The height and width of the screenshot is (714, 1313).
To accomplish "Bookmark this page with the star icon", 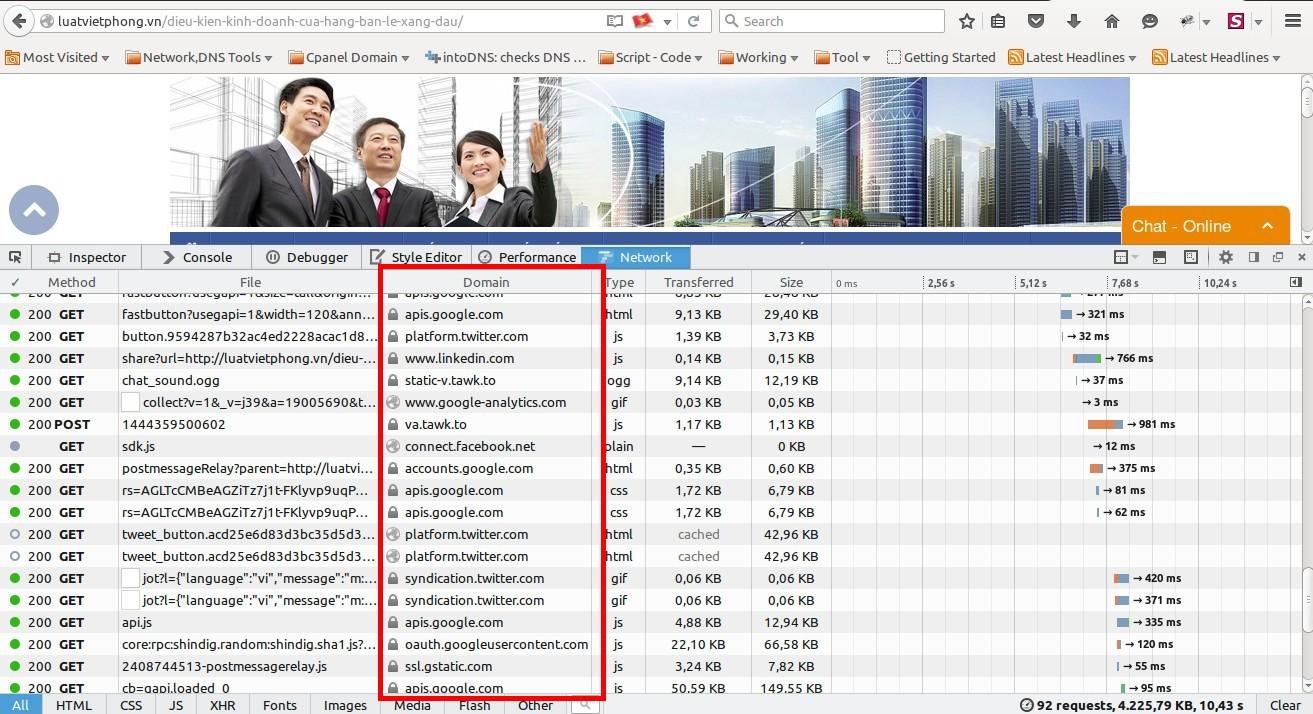I will click(966, 21).
